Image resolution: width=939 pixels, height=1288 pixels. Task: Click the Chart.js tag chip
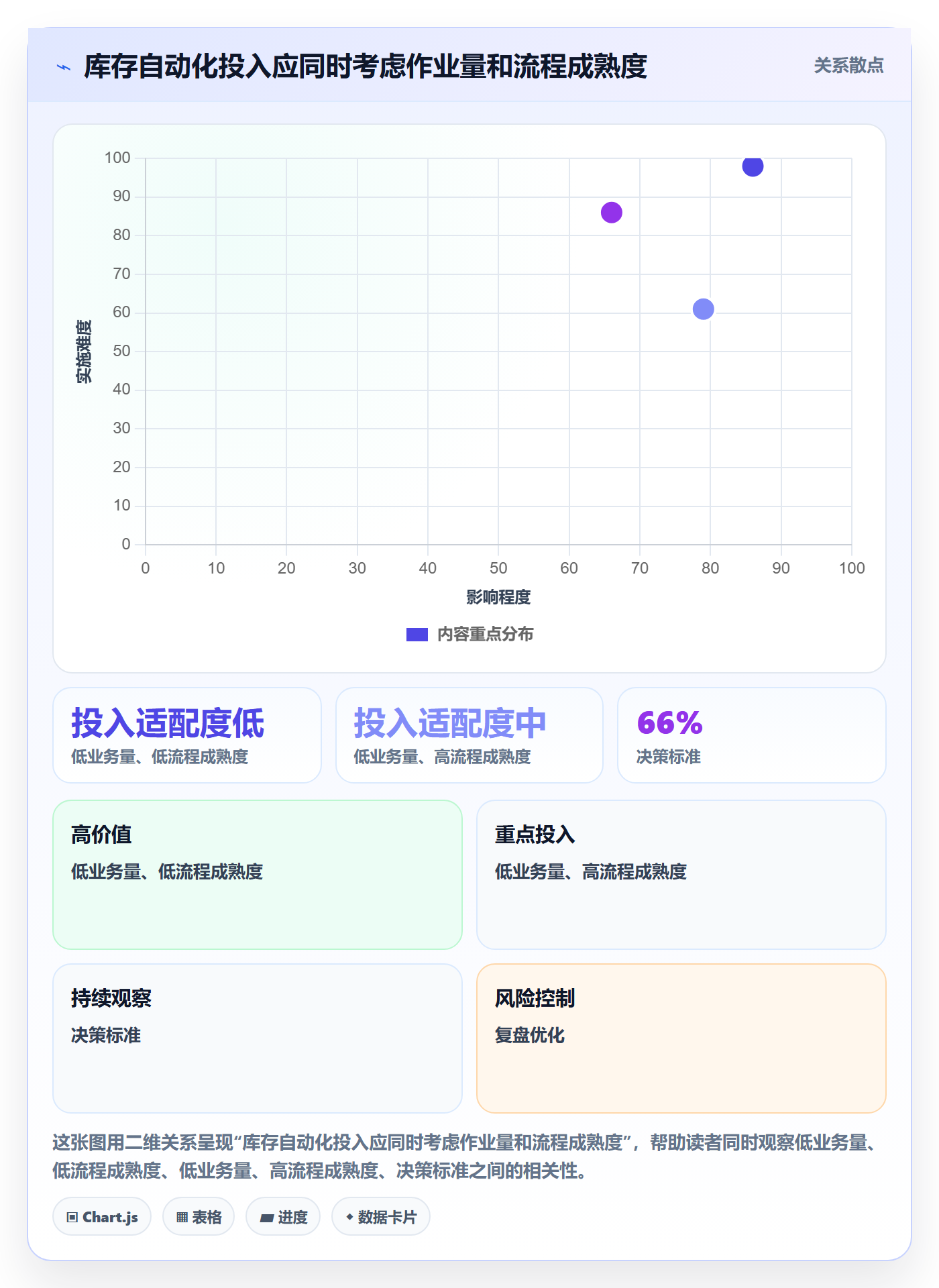click(x=102, y=1217)
